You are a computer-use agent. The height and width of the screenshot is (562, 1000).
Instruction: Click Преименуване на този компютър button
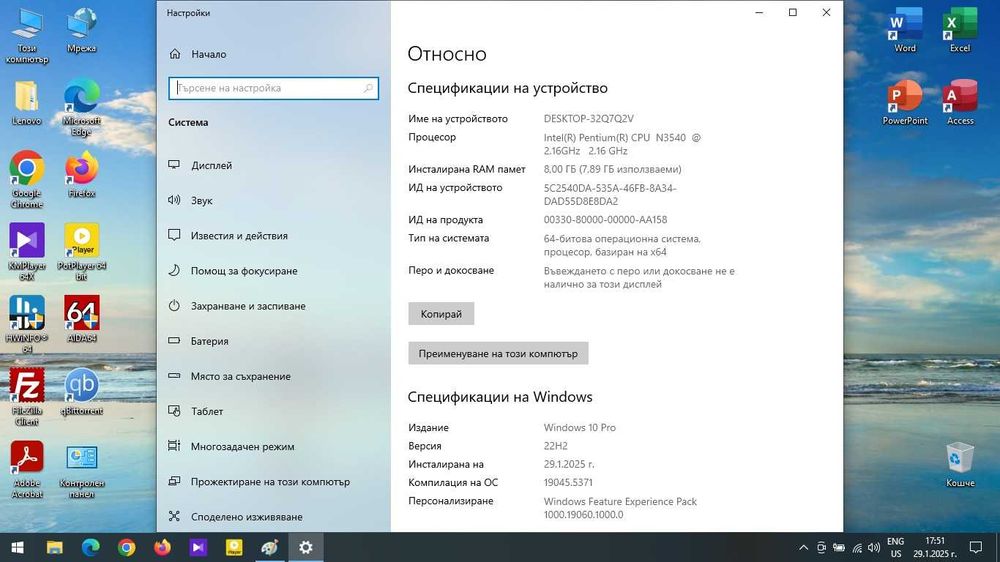click(498, 353)
